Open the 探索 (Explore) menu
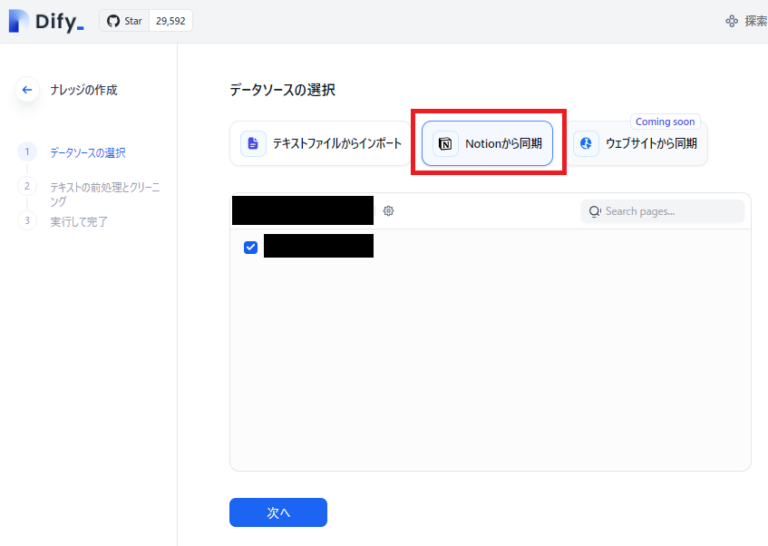The width and height of the screenshot is (768, 546). [x=746, y=21]
